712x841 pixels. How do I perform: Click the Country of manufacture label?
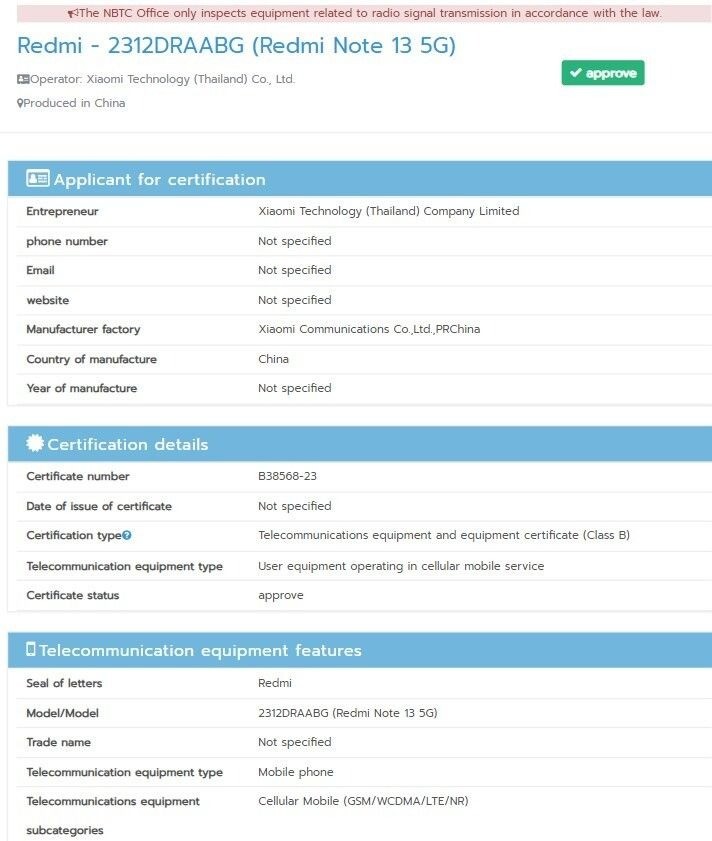click(91, 359)
